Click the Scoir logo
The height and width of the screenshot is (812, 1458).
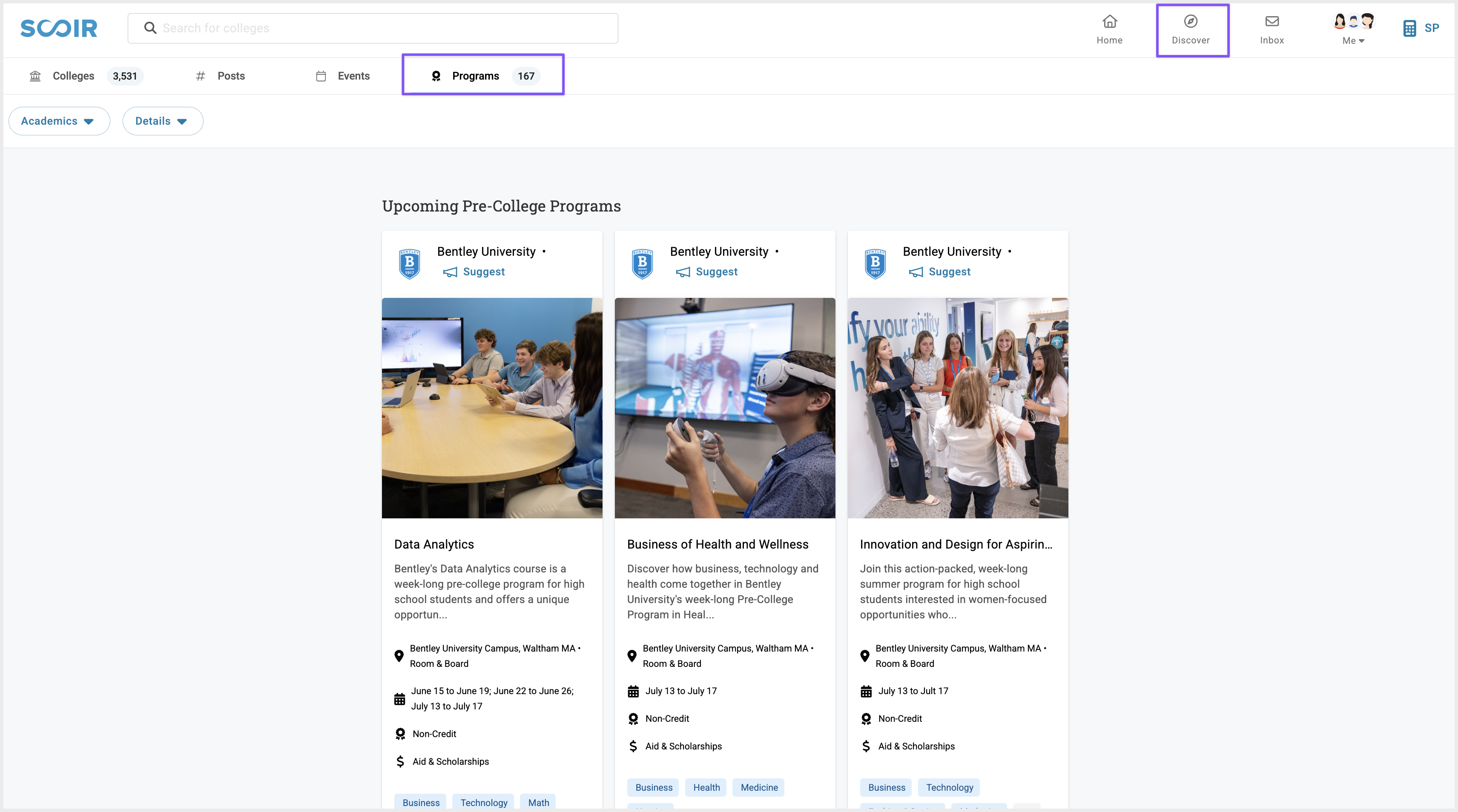point(59,28)
